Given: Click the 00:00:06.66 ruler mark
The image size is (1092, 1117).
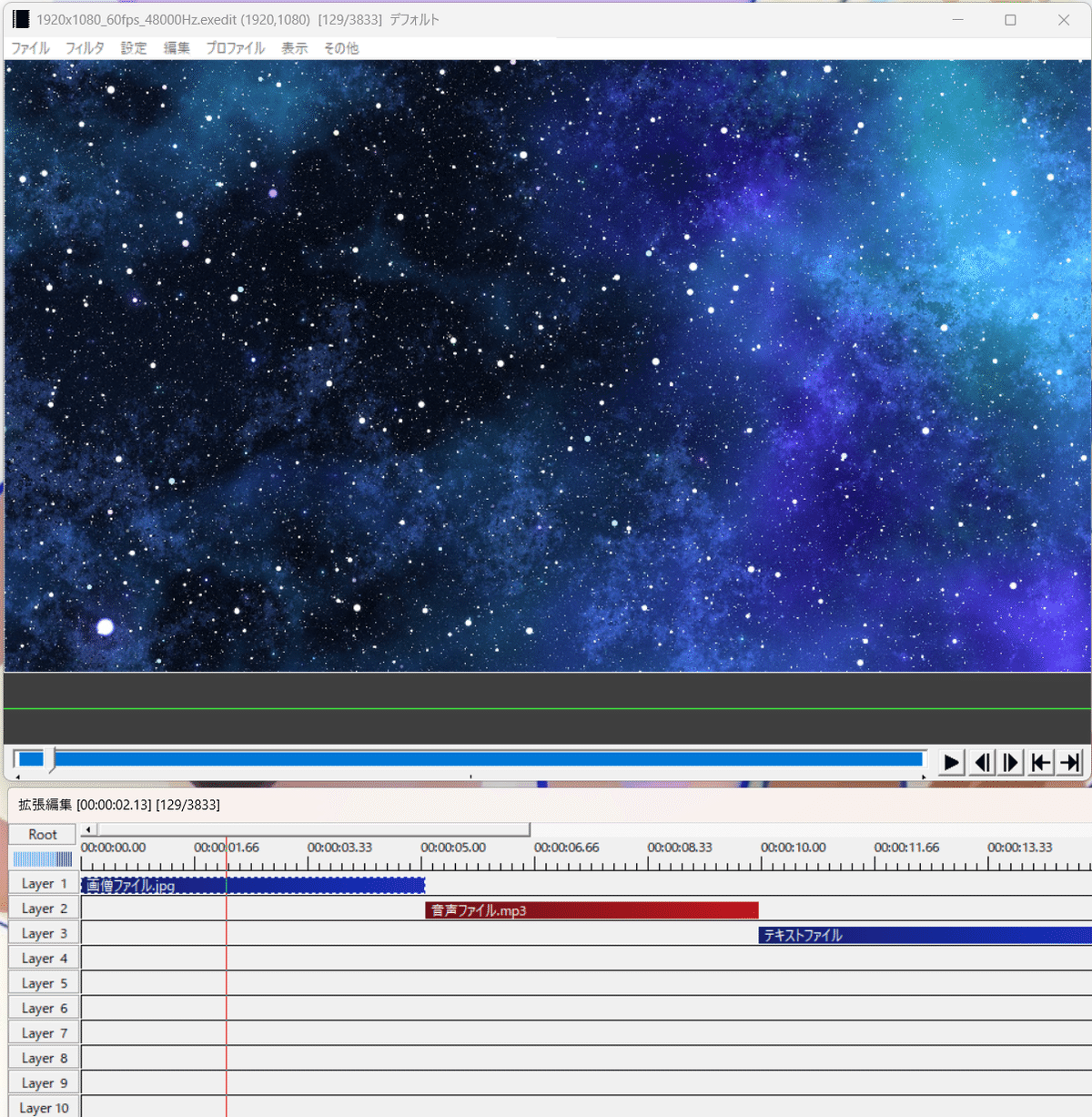Looking at the screenshot, I should (x=567, y=848).
